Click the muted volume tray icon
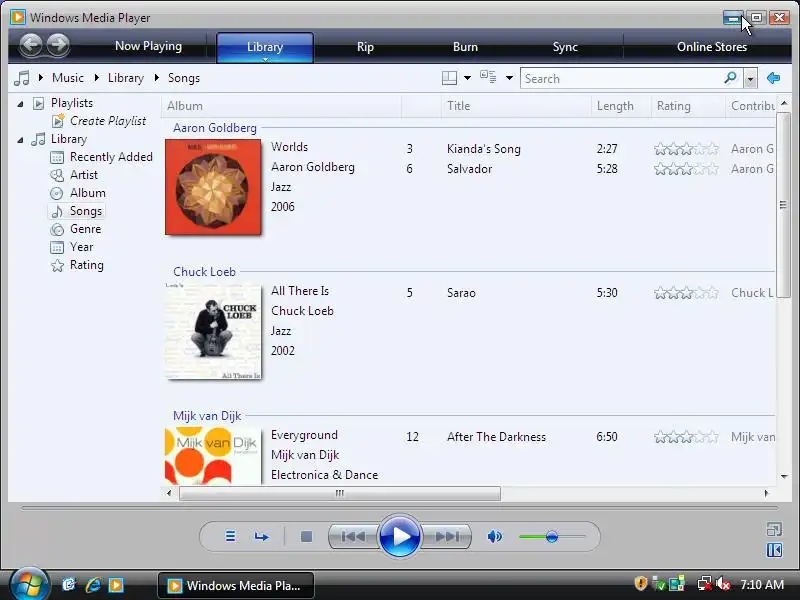Image resolution: width=800 pixels, height=600 pixels. click(x=723, y=584)
